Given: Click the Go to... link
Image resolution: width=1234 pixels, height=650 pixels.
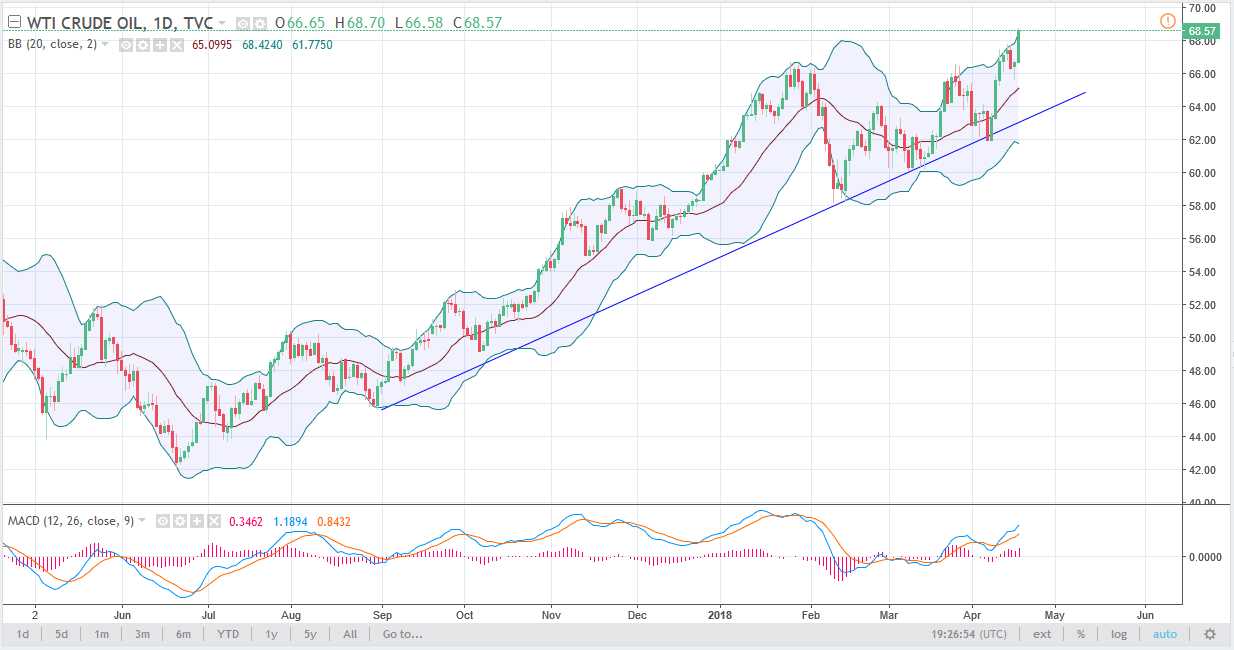Looking at the screenshot, I should coord(398,634).
